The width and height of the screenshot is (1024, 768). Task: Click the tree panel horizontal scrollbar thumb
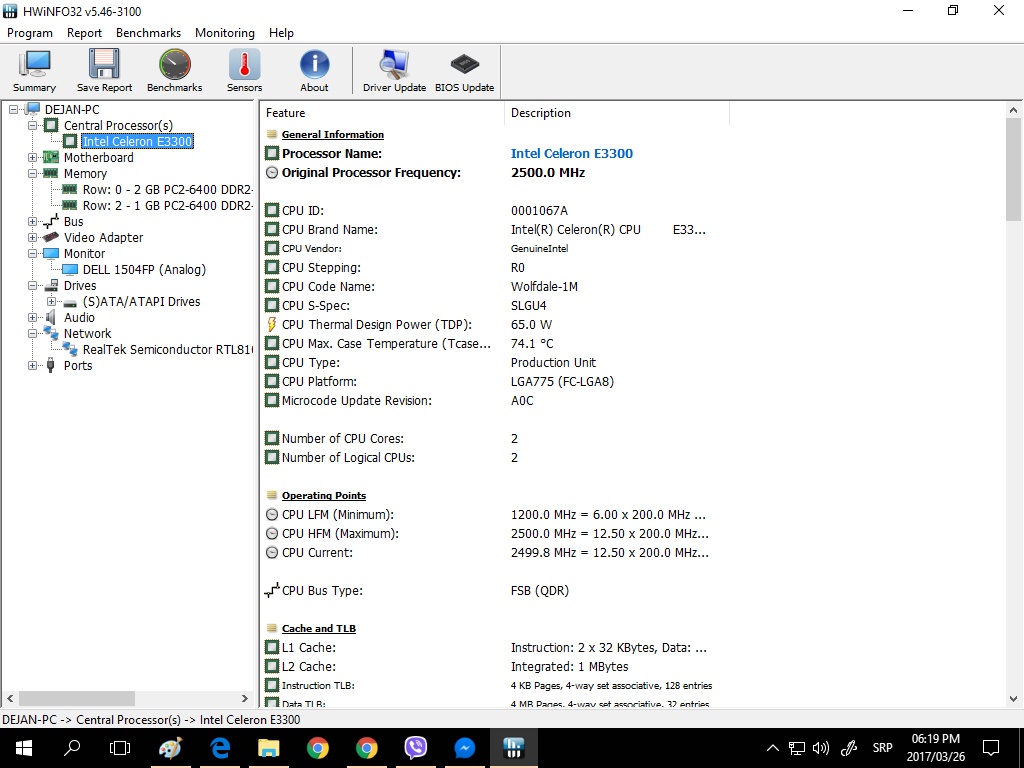click(76, 699)
